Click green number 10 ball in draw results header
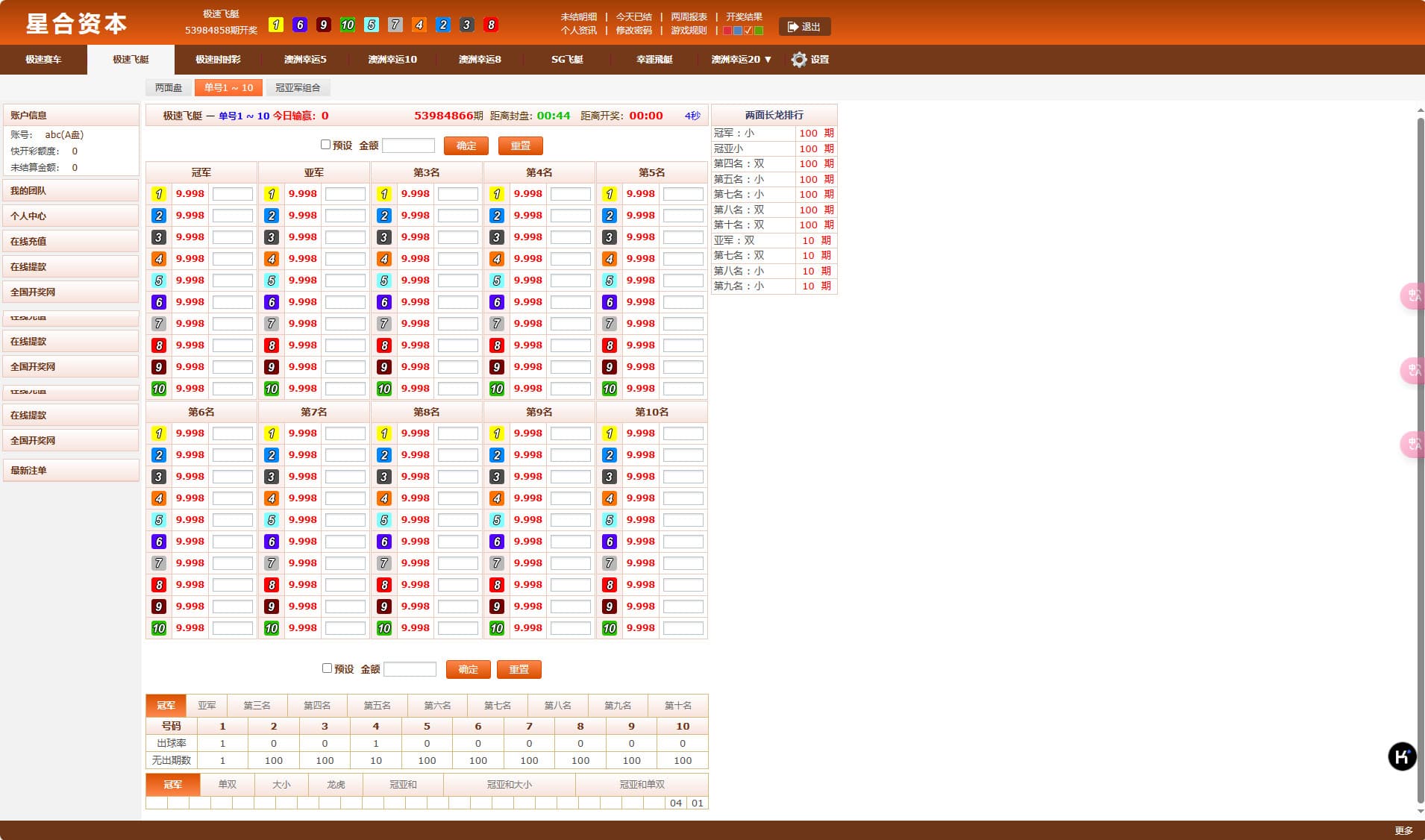Viewport: 1425px width, 840px height. (x=348, y=25)
